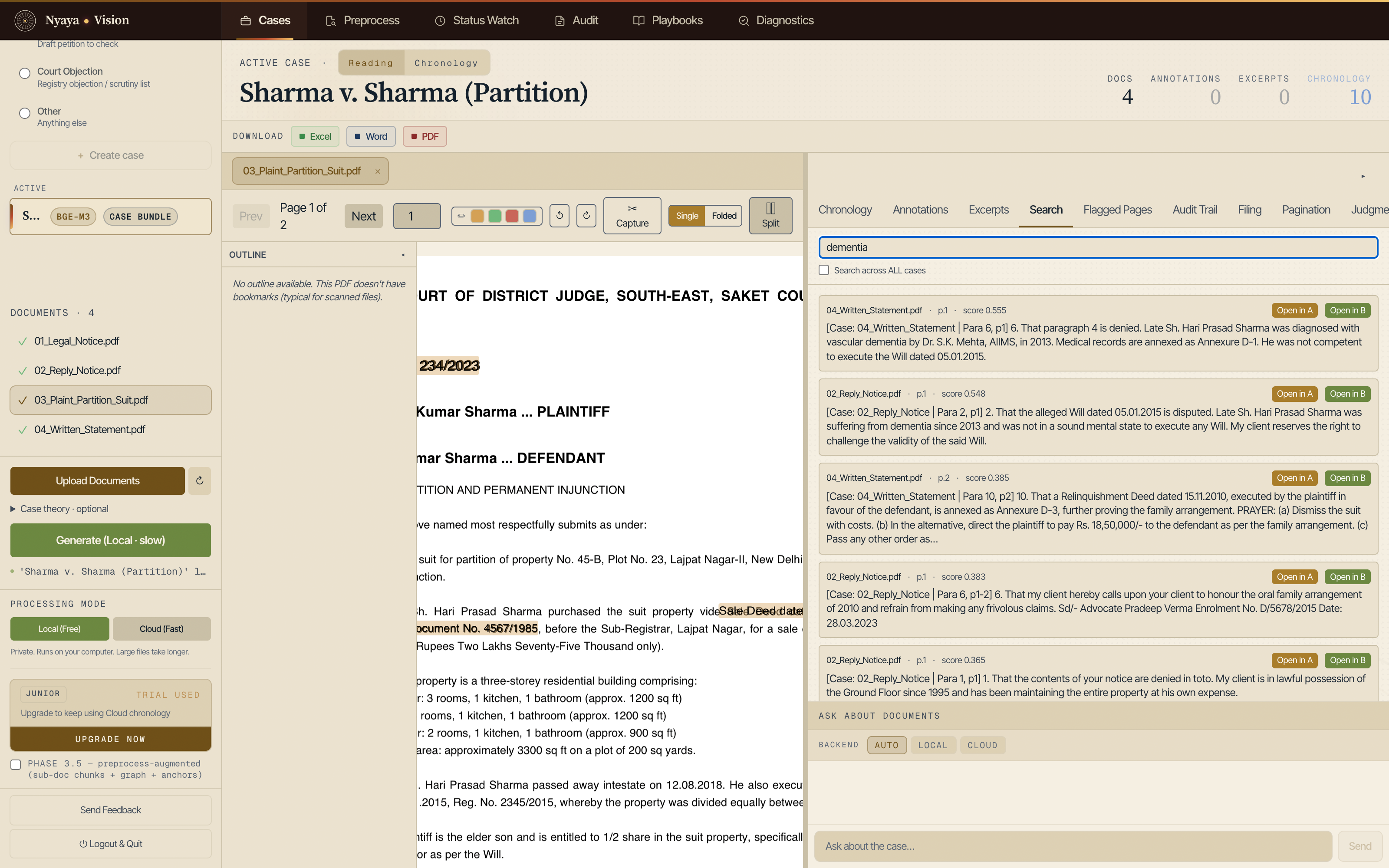The image size is (1389, 868).
Task: Open Diagnostics
Action: tap(776, 21)
